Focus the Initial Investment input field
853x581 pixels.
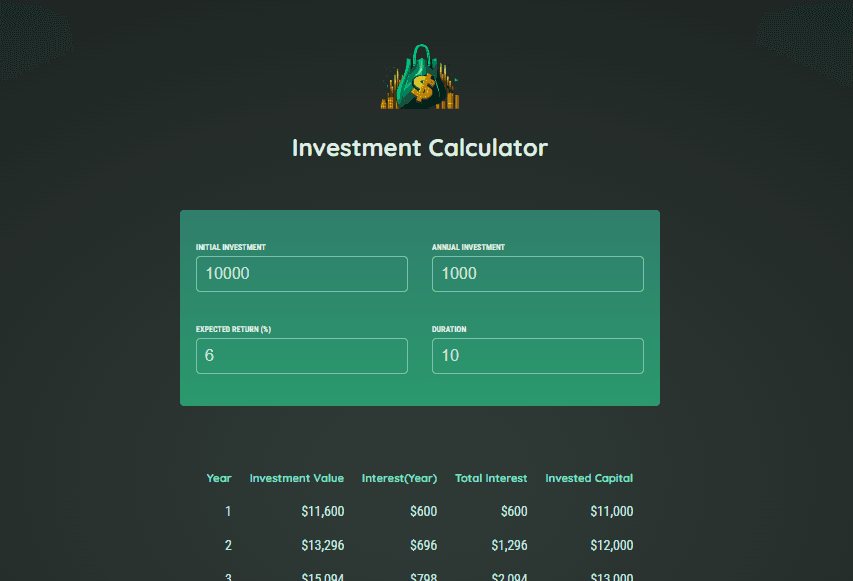click(301, 274)
